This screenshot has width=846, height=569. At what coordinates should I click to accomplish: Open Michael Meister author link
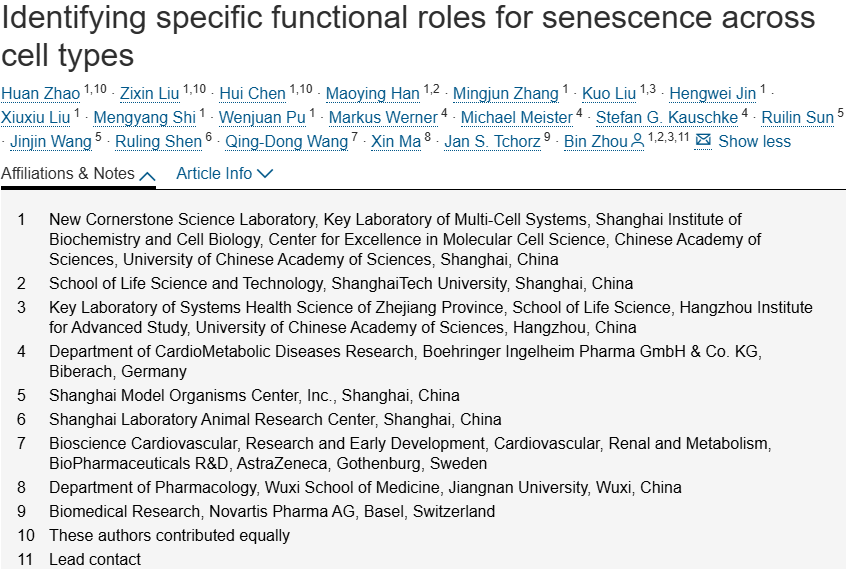516,117
